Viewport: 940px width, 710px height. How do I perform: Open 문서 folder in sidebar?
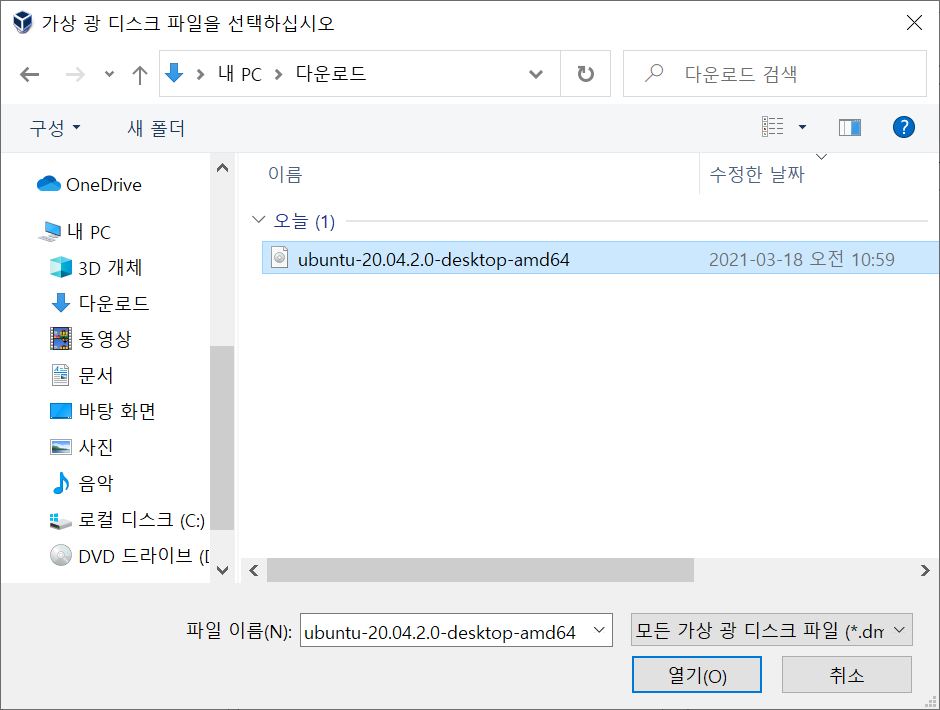[82, 375]
